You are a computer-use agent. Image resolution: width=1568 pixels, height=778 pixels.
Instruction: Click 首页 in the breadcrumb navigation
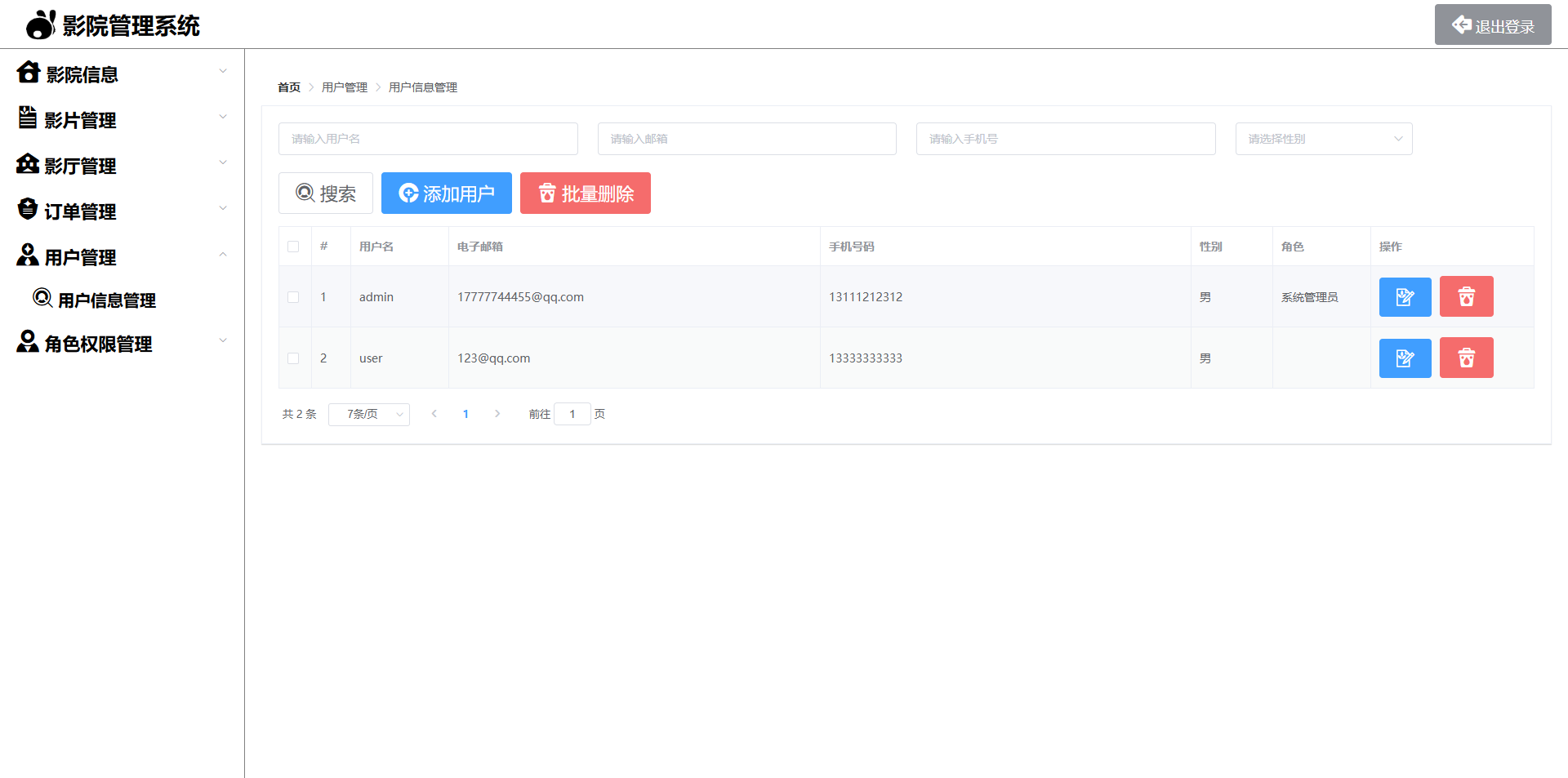(x=287, y=87)
